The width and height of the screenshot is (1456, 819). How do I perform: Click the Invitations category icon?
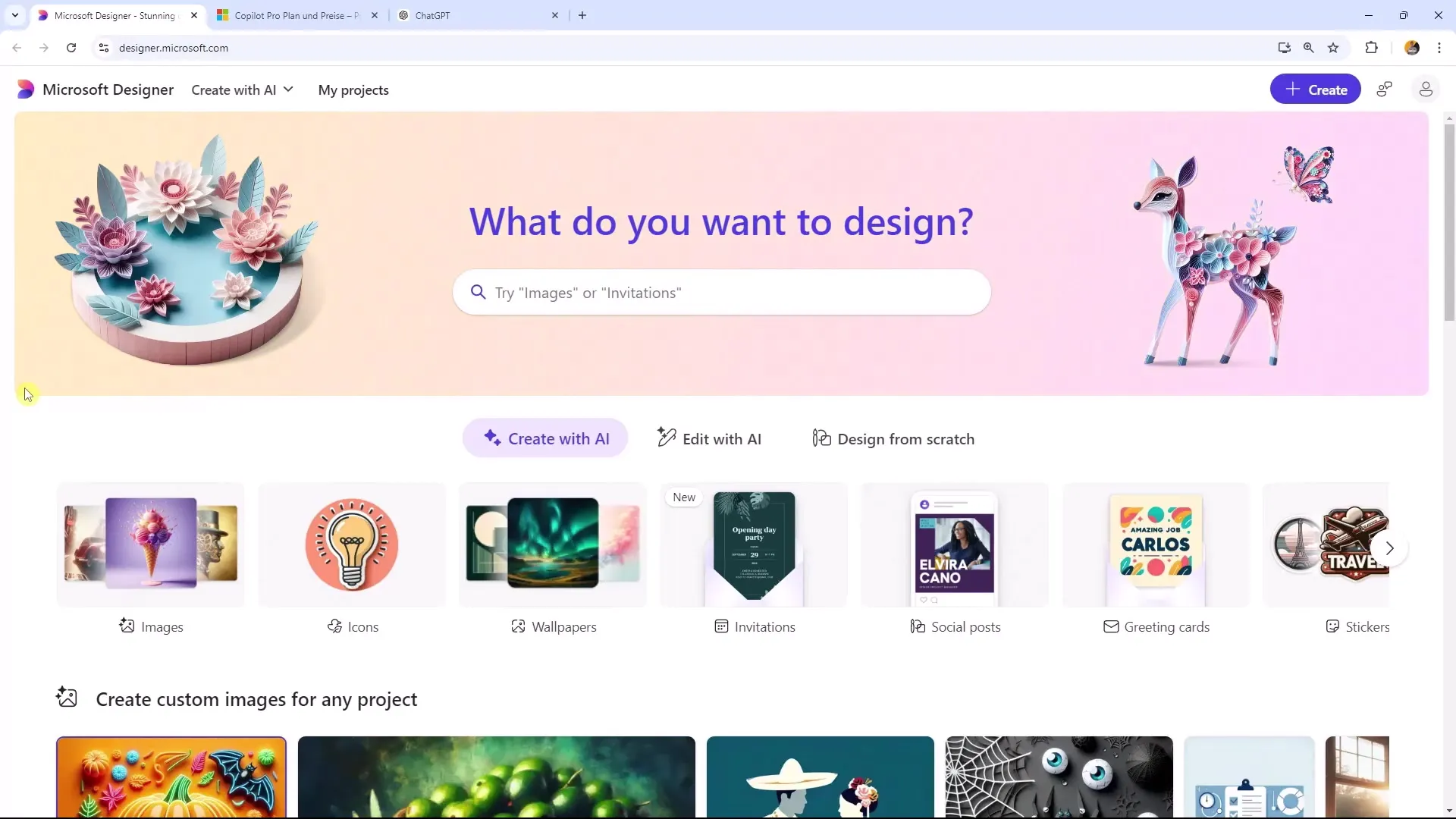pyautogui.click(x=754, y=544)
